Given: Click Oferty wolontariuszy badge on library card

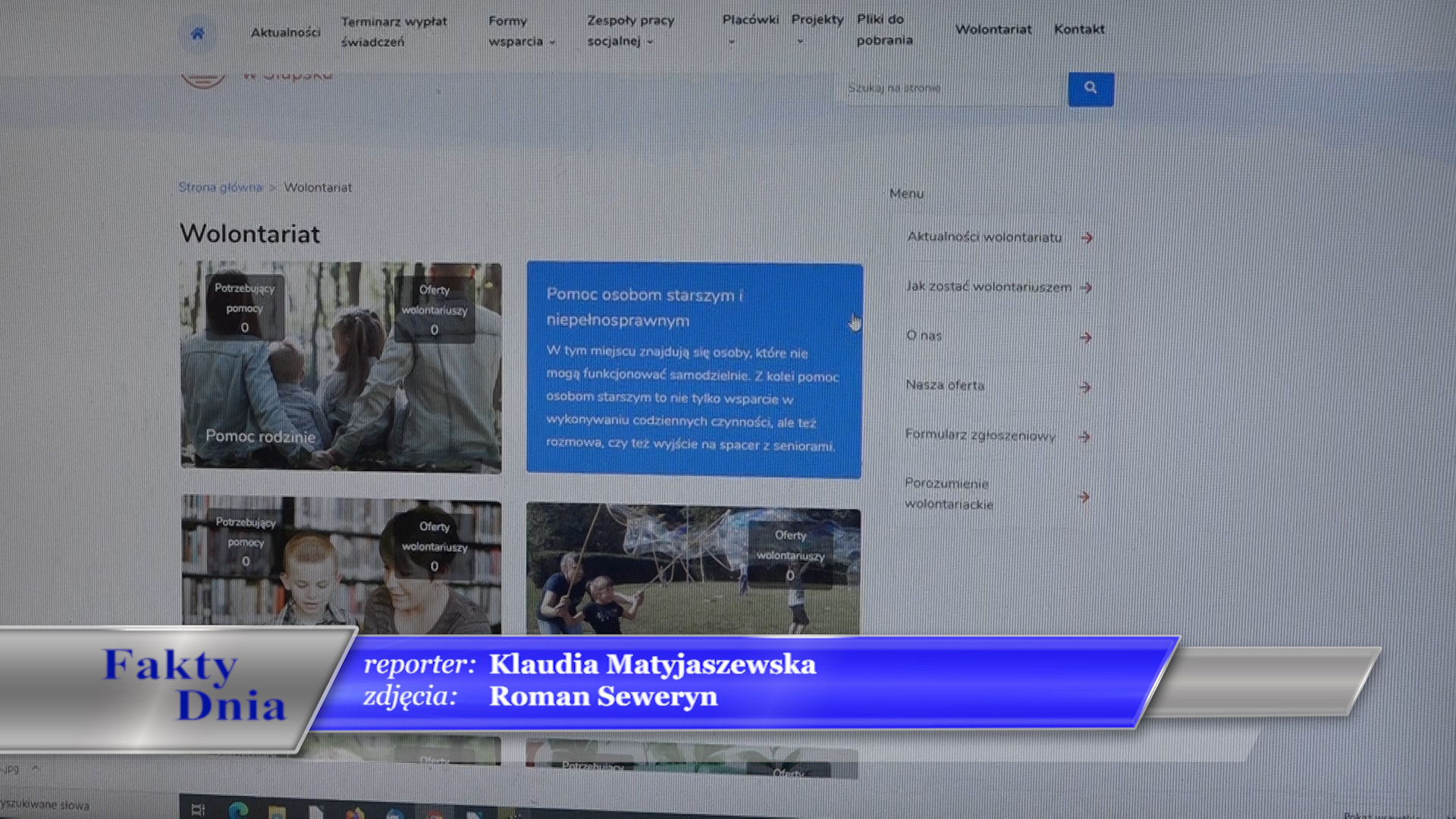Looking at the screenshot, I should (435, 546).
